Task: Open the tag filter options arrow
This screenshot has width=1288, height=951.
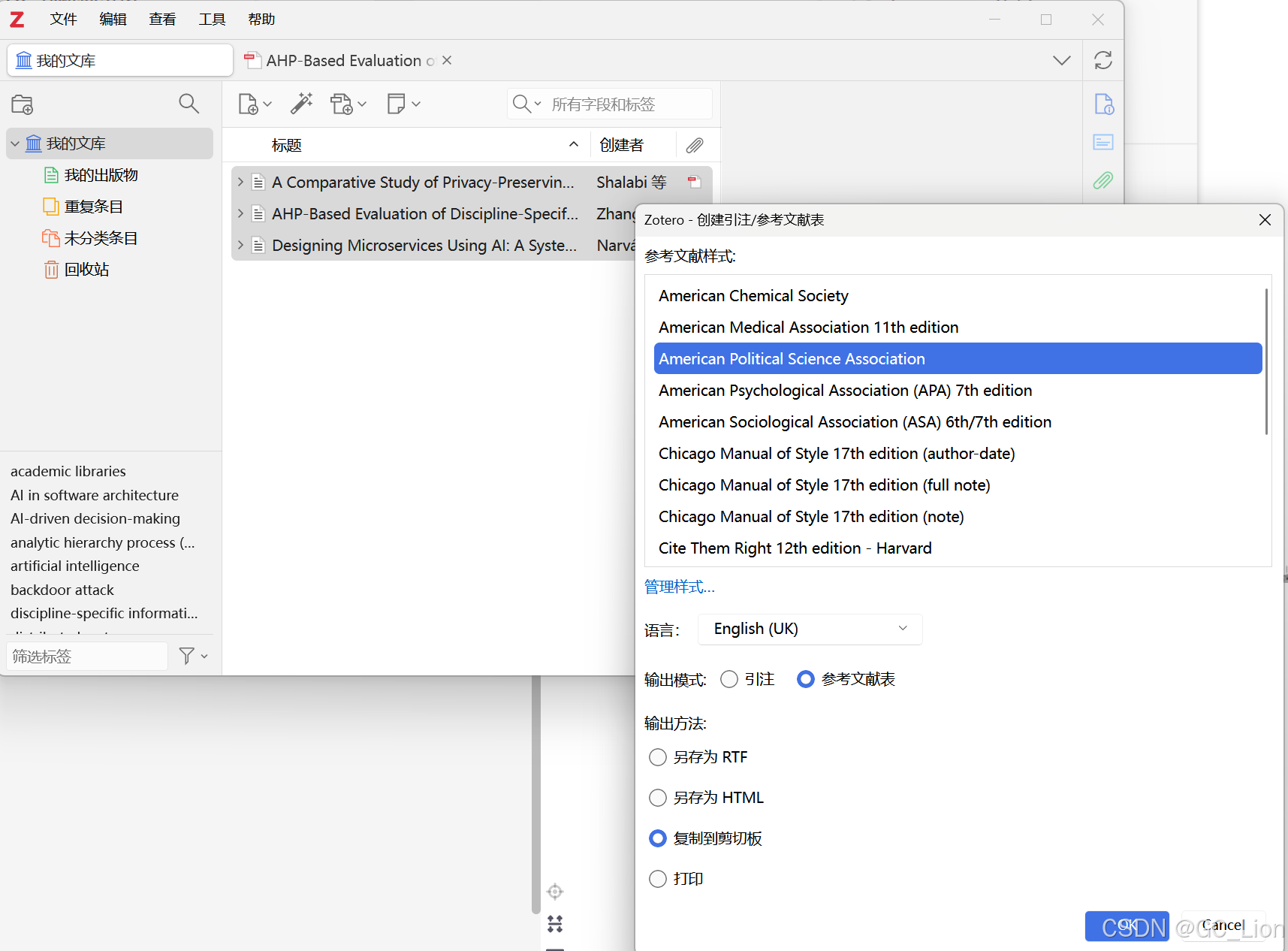Action: pyautogui.click(x=204, y=657)
